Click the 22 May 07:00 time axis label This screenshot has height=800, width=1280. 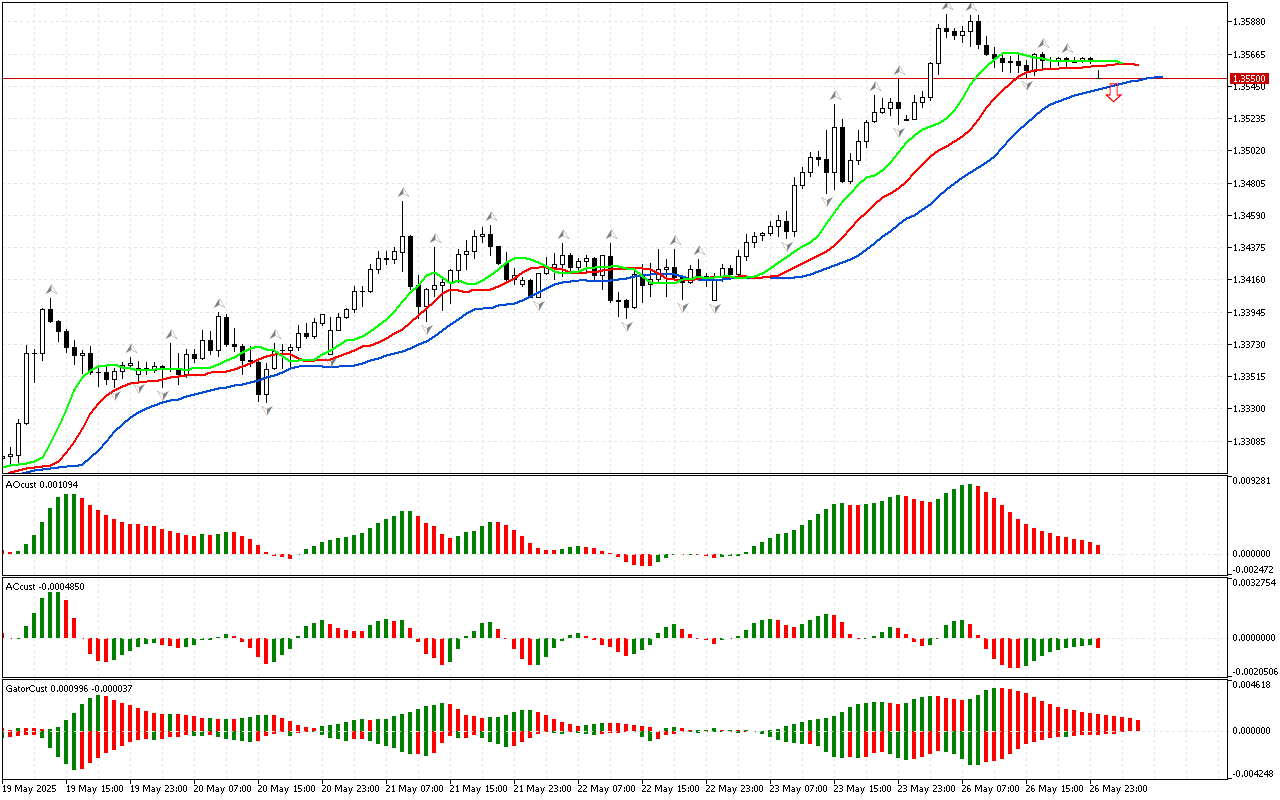tap(606, 788)
